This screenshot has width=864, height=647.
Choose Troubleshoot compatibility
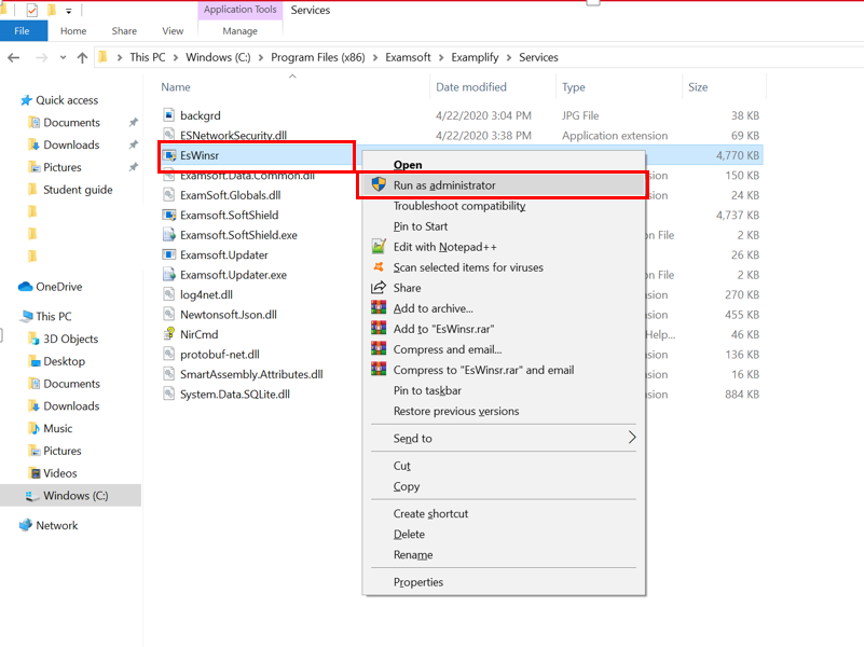459,206
